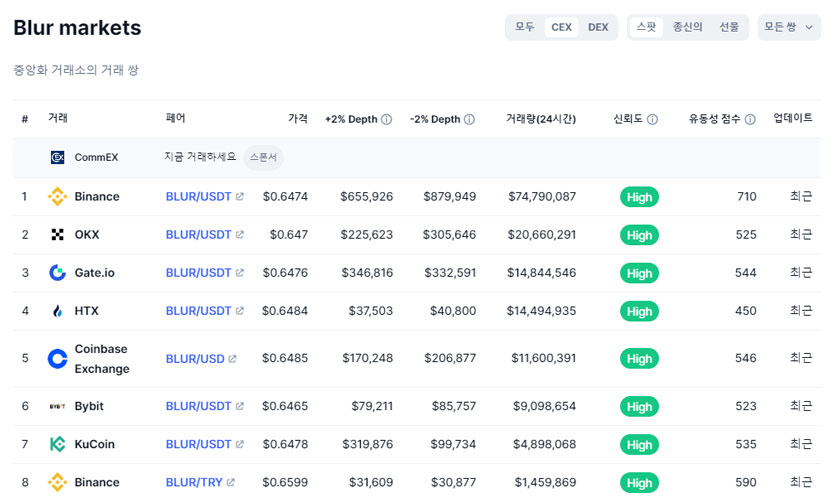Open the 모든 쌍 pairs dropdown
Image resolution: width=840 pixels, height=500 pixels.
[x=789, y=27]
